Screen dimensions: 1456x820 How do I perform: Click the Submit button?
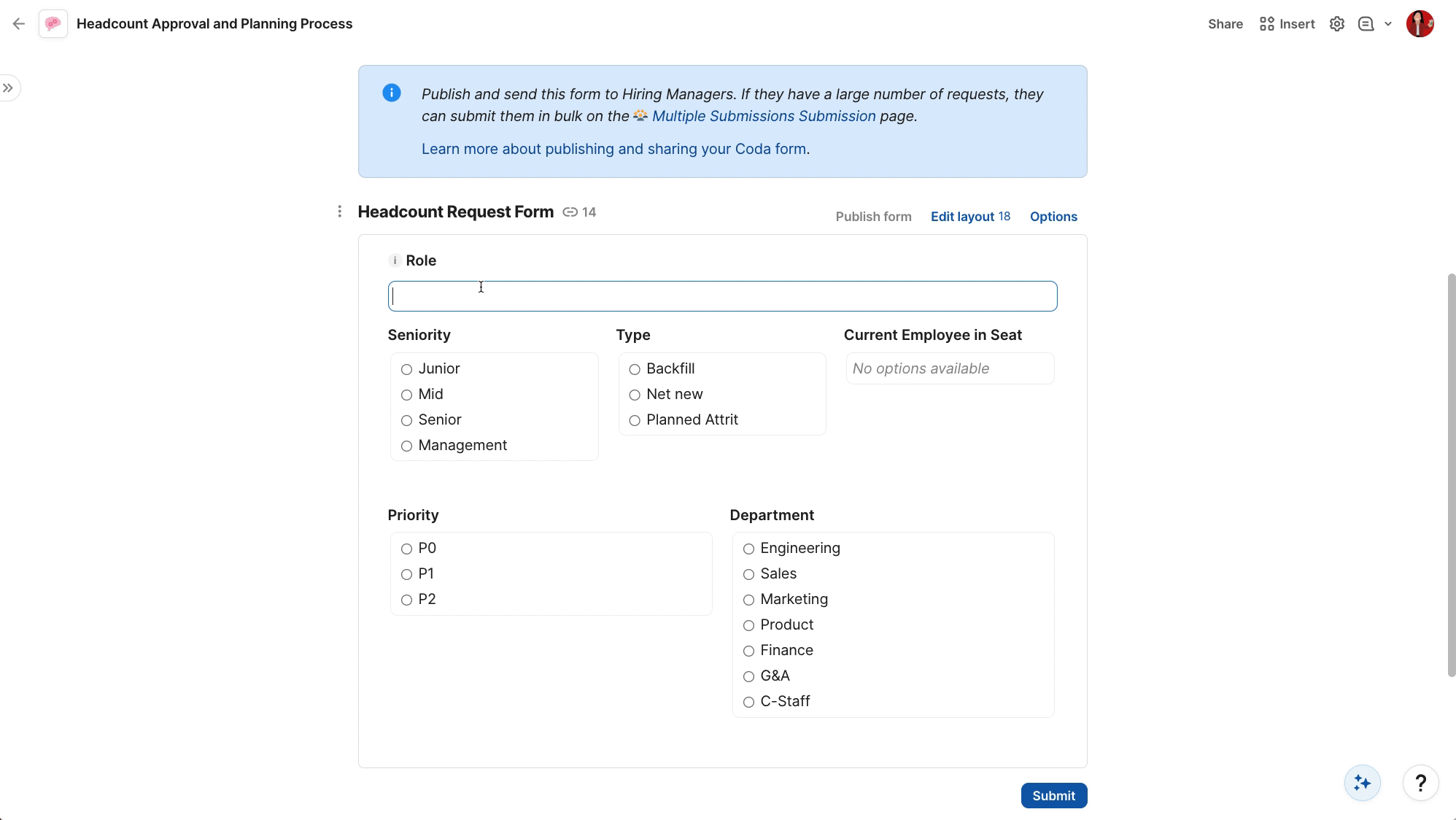(1054, 795)
